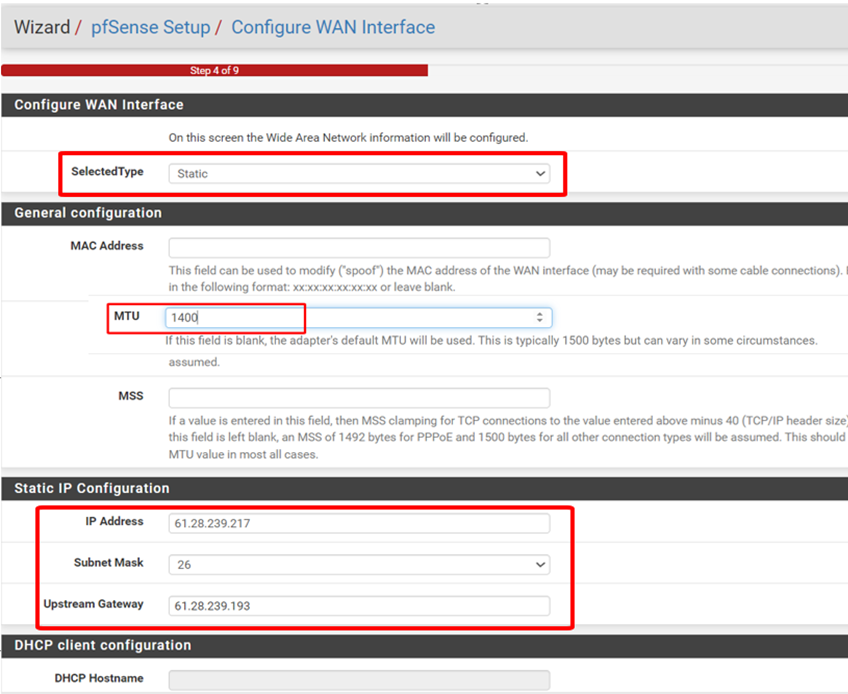Click the up arrow on MTU stepper
This screenshot has width=848, height=694.
[540, 313]
